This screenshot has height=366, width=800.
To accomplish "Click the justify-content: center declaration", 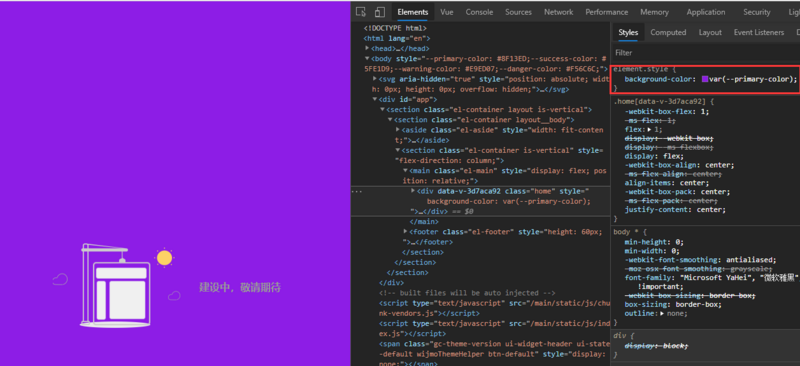I will point(676,209).
